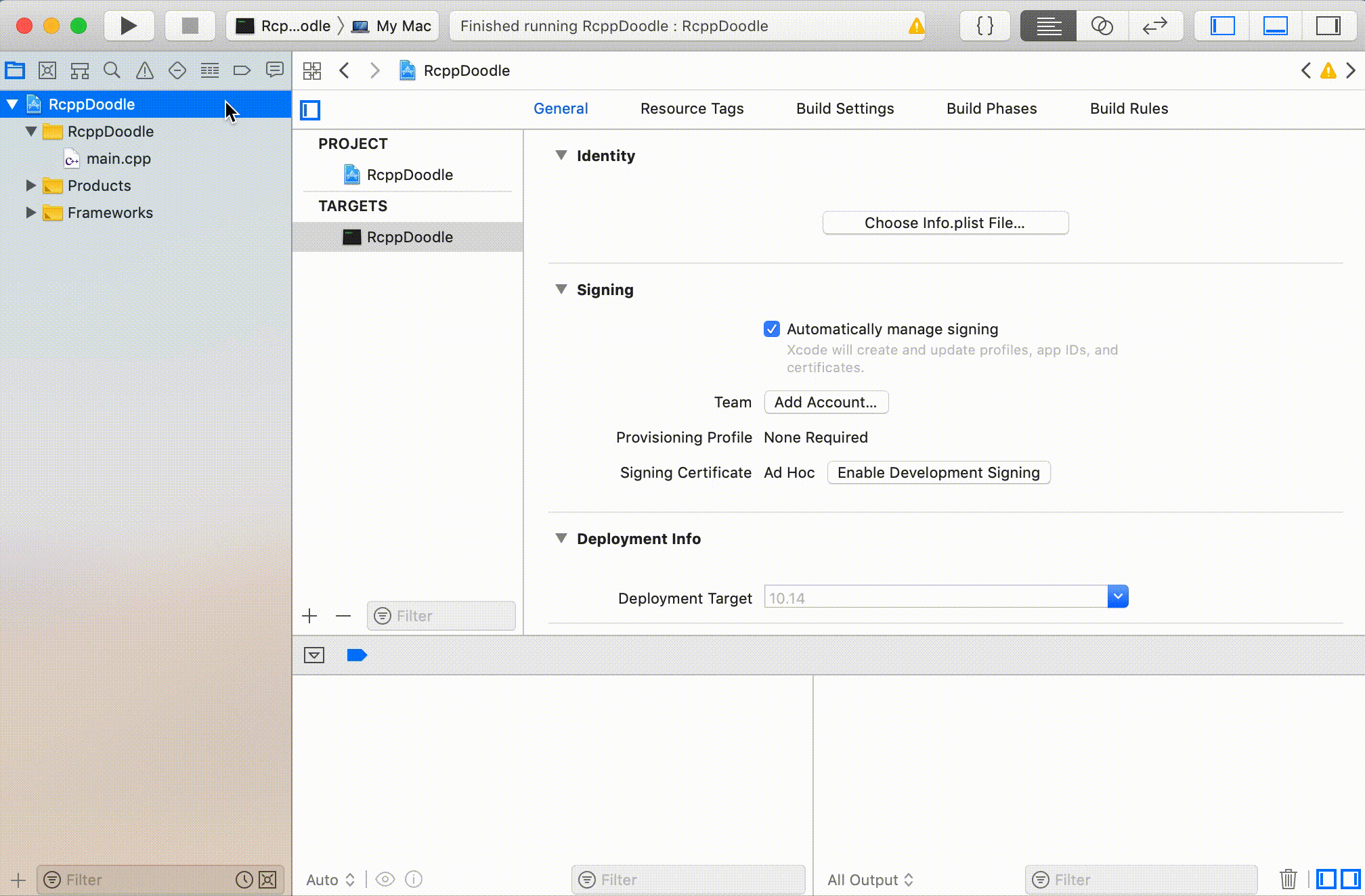Open the Assistant editor braces icon
The height and width of the screenshot is (896, 1365).
pos(984,26)
